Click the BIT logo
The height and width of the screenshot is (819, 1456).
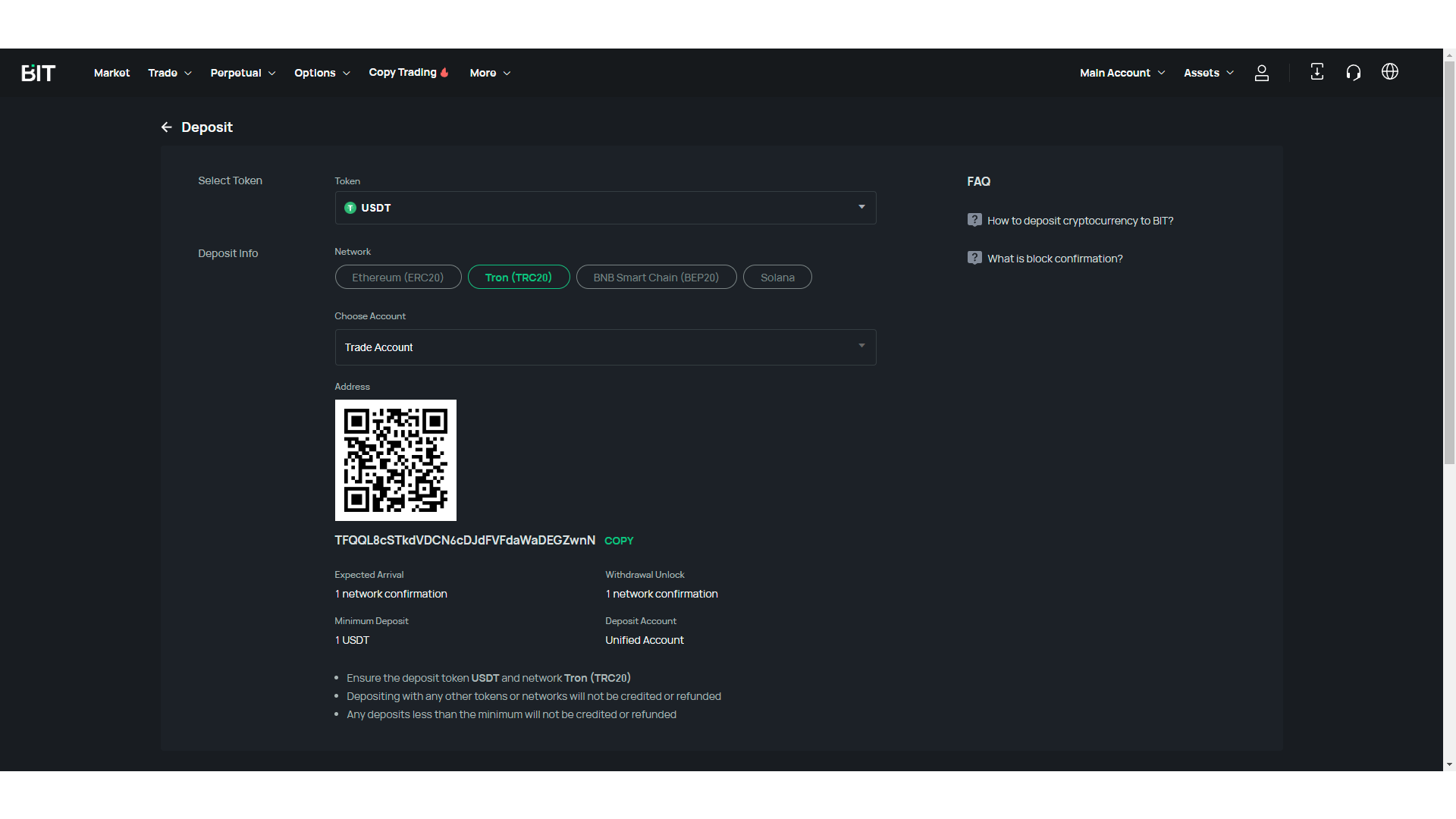(38, 73)
